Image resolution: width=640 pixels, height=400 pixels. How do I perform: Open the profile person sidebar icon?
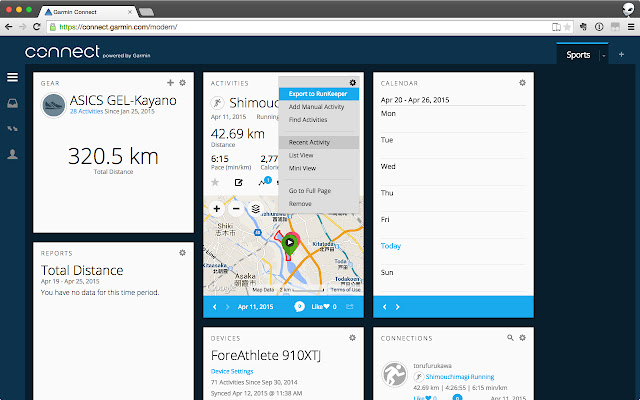pos(12,154)
